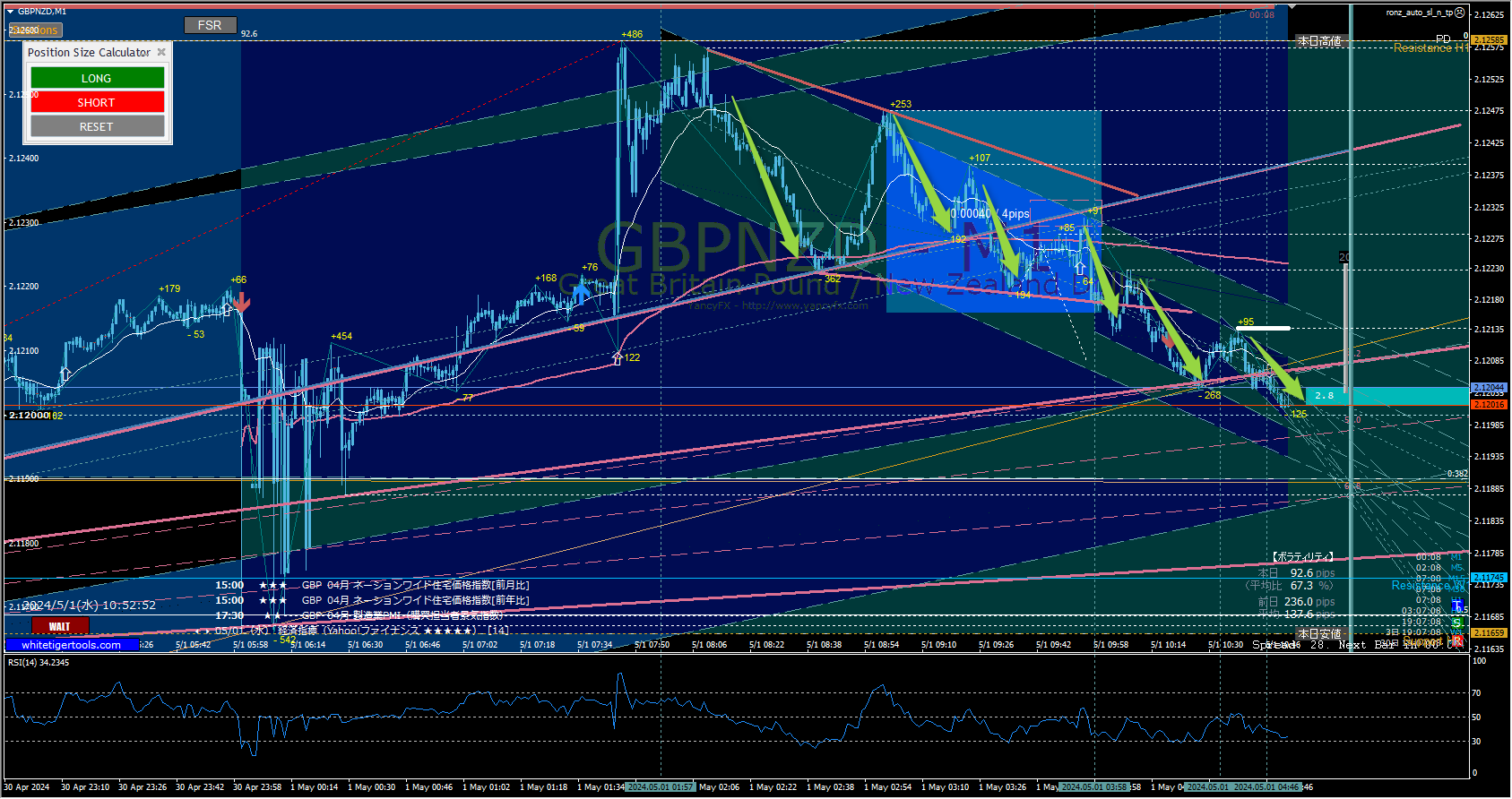Toggle the FSR button on chart

210,25
